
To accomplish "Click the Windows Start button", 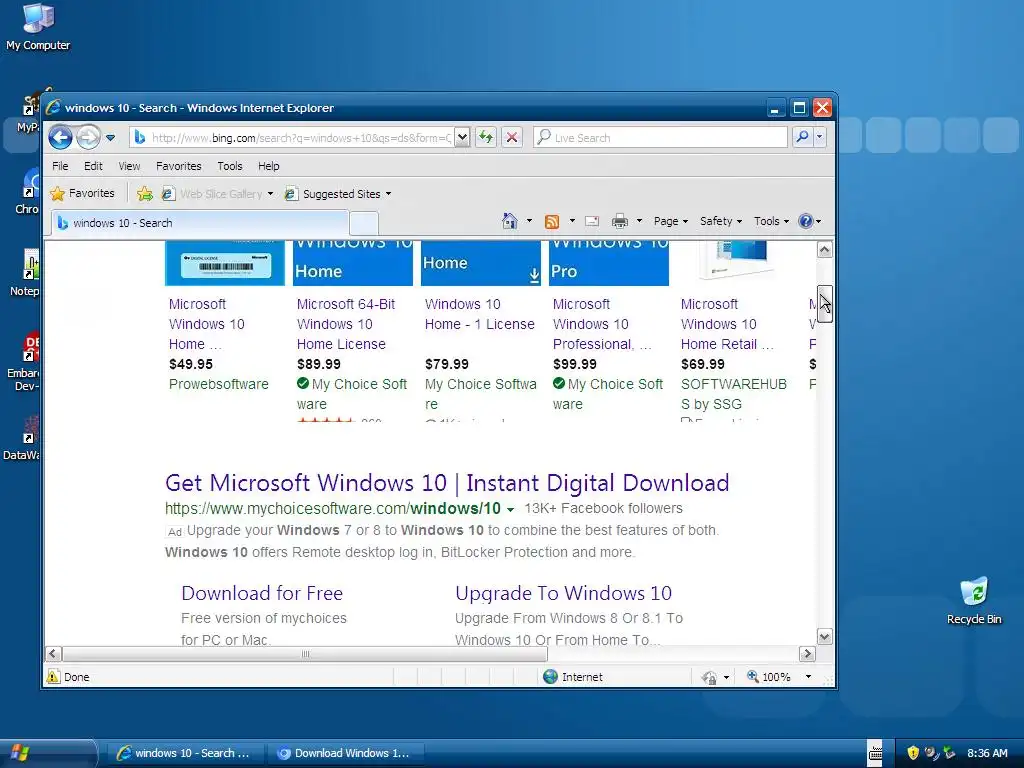I will (47, 753).
